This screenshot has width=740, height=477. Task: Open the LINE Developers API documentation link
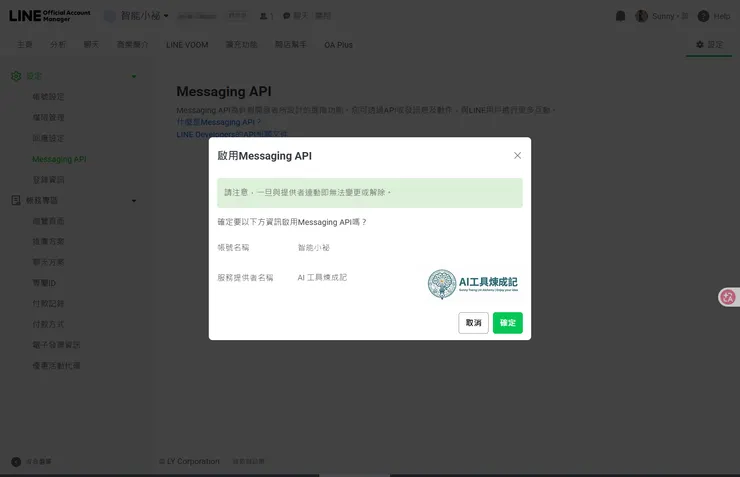point(232,134)
